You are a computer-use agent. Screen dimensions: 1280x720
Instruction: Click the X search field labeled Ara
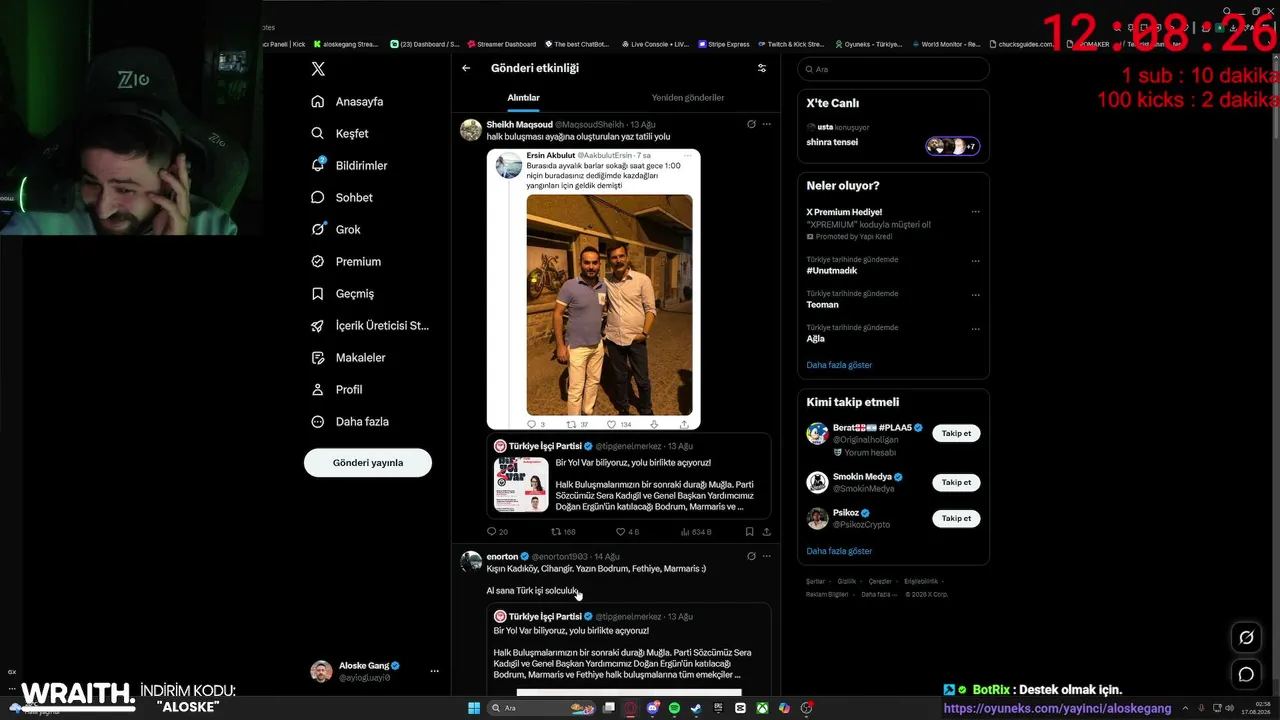pyautogui.click(x=893, y=69)
